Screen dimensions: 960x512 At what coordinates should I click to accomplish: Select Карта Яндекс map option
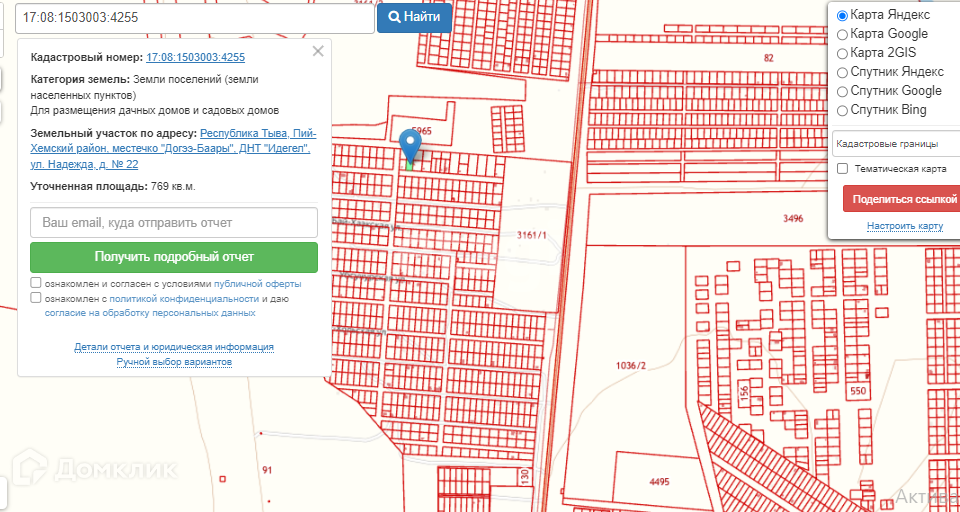click(x=842, y=15)
